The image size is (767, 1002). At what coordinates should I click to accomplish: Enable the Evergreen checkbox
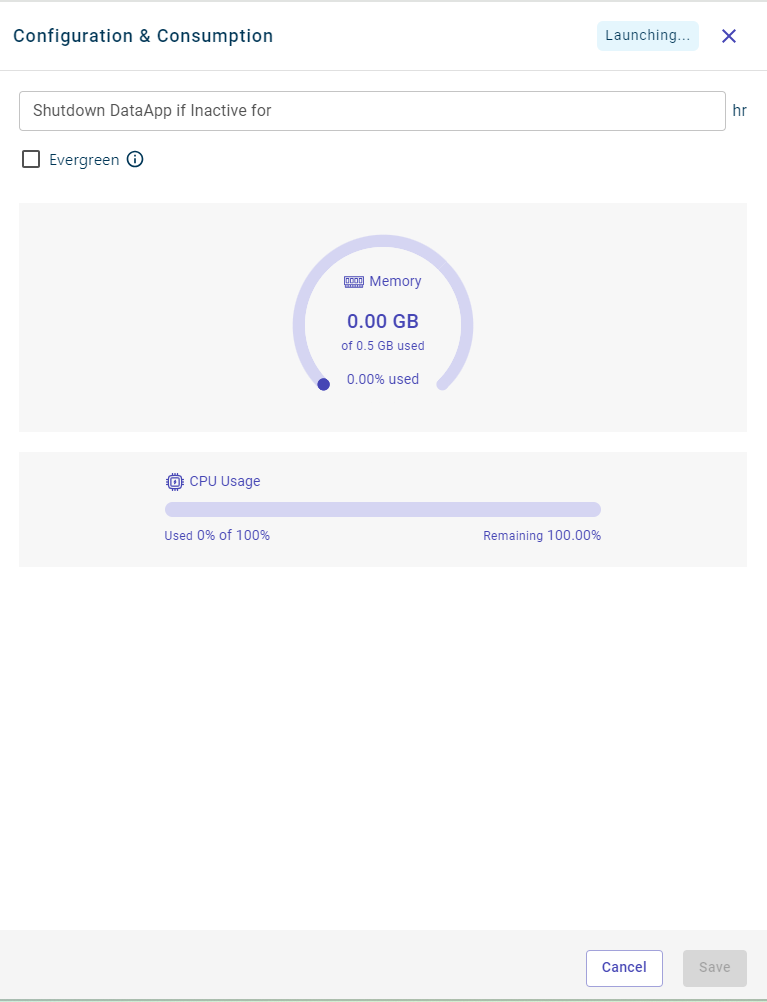[x=31, y=159]
